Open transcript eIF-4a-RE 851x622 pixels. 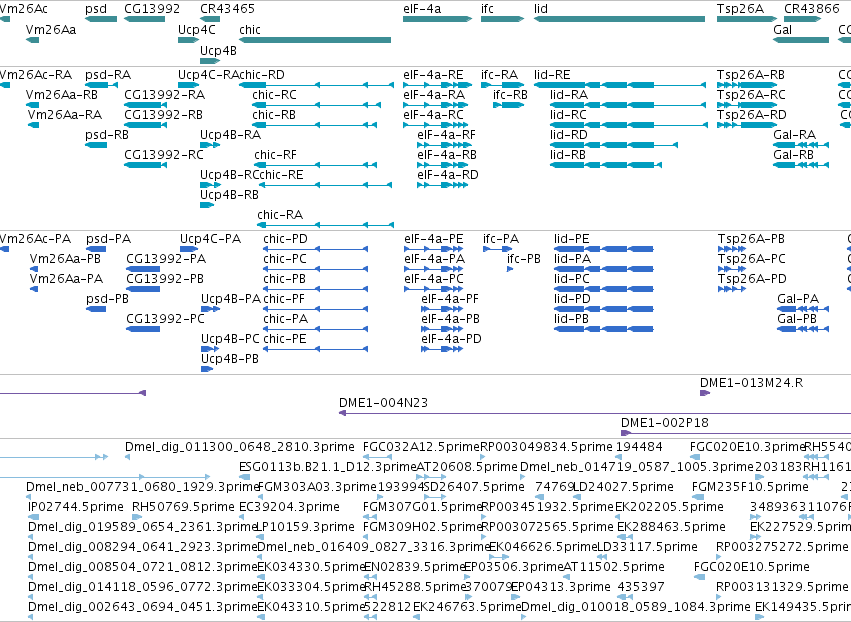(x=437, y=85)
